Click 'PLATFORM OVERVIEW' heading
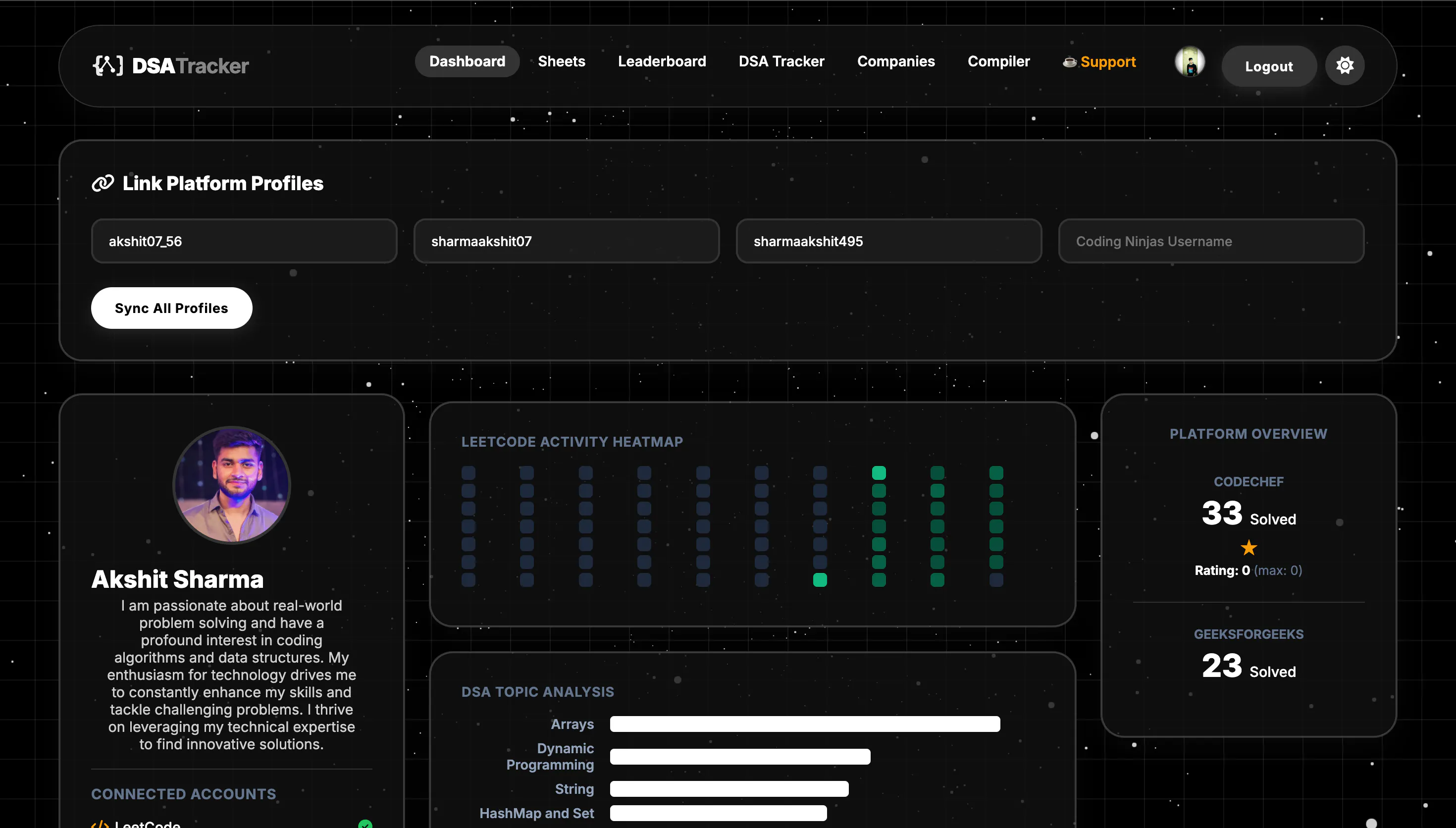Screen dimensions: 1456x828 tap(1248, 434)
